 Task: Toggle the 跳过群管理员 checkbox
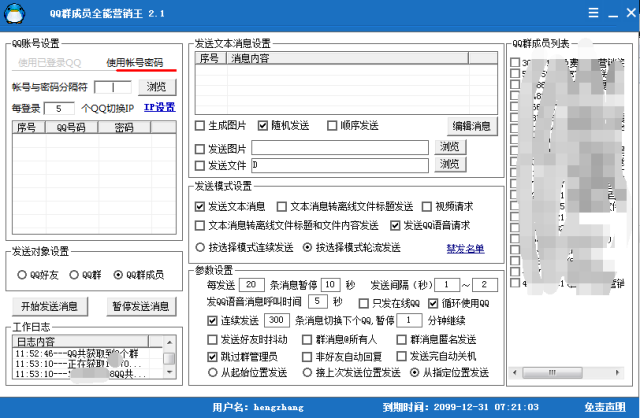click(212, 357)
